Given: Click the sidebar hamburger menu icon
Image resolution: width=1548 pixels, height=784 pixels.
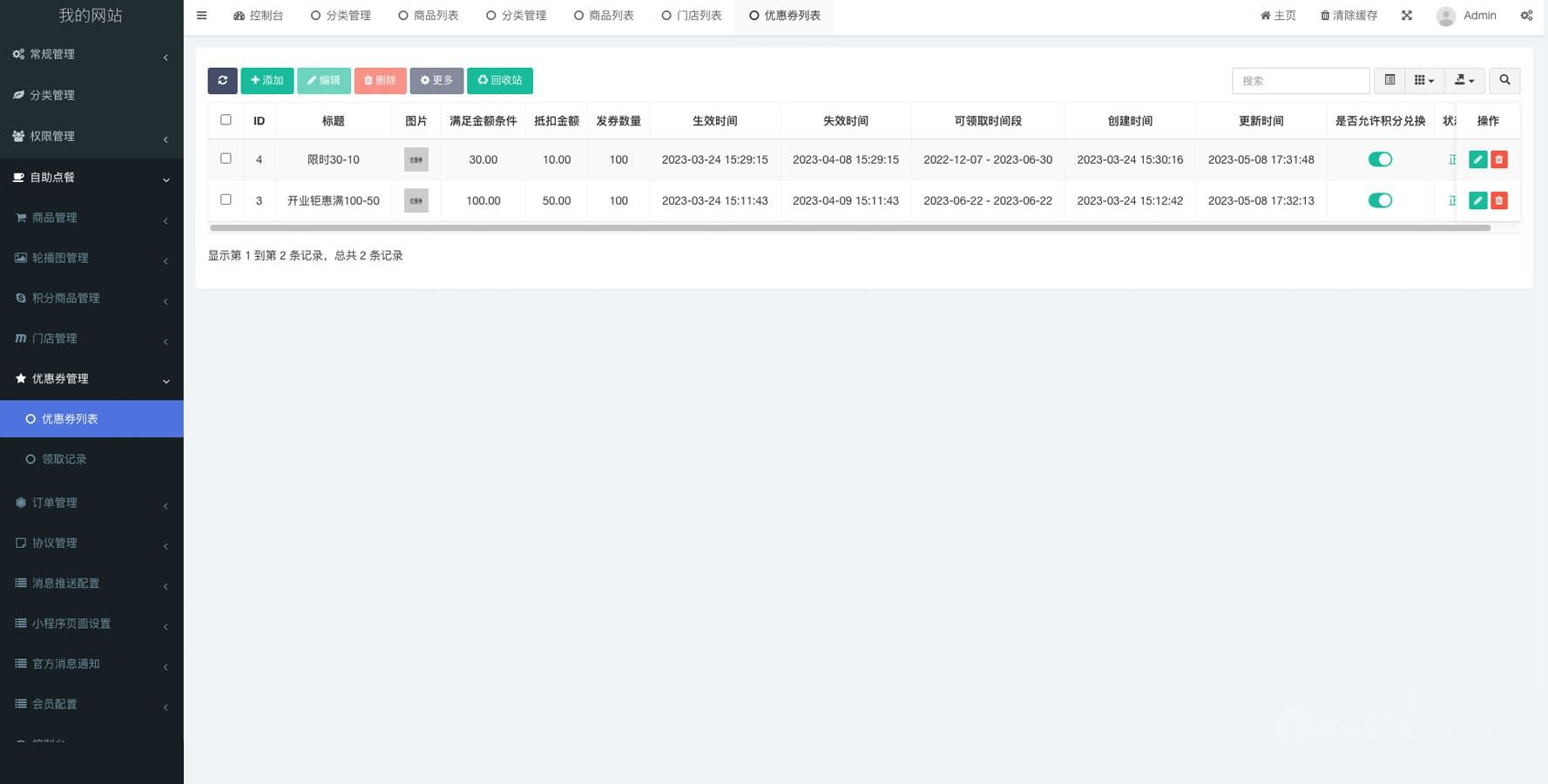Looking at the screenshot, I should pyautogui.click(x=201, y=16).
